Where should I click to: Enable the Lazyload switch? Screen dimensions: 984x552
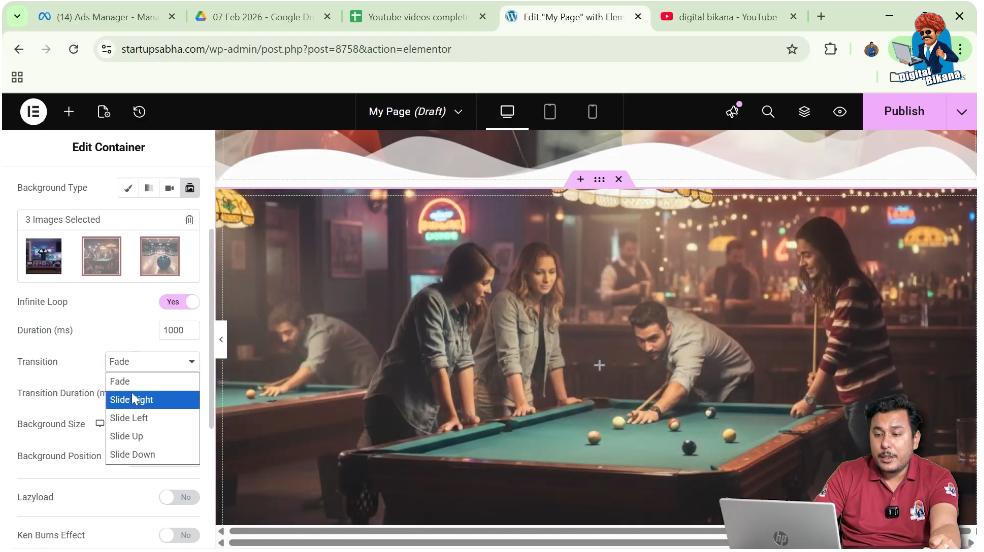179,497
